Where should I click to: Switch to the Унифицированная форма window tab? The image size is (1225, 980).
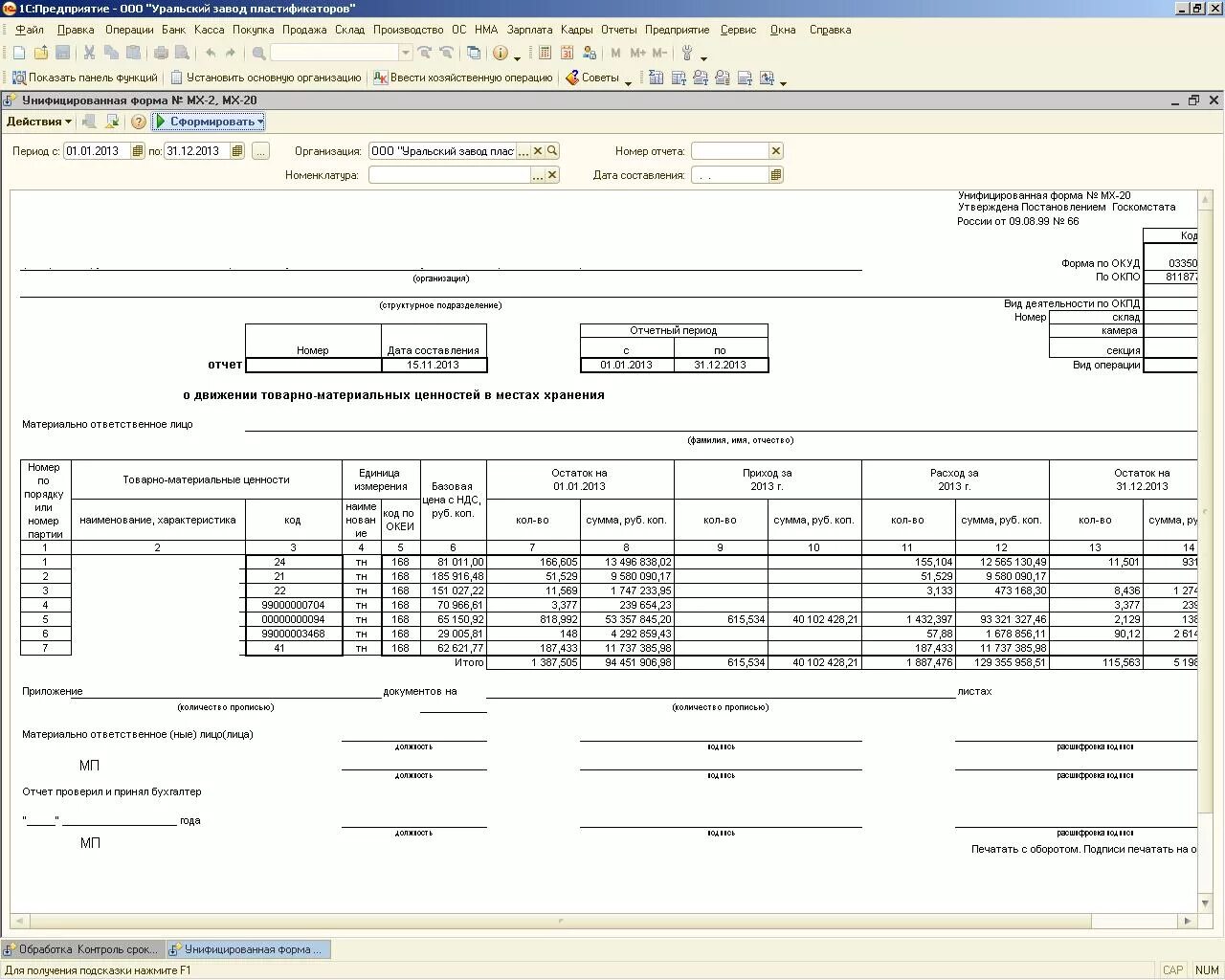[249, 949]
